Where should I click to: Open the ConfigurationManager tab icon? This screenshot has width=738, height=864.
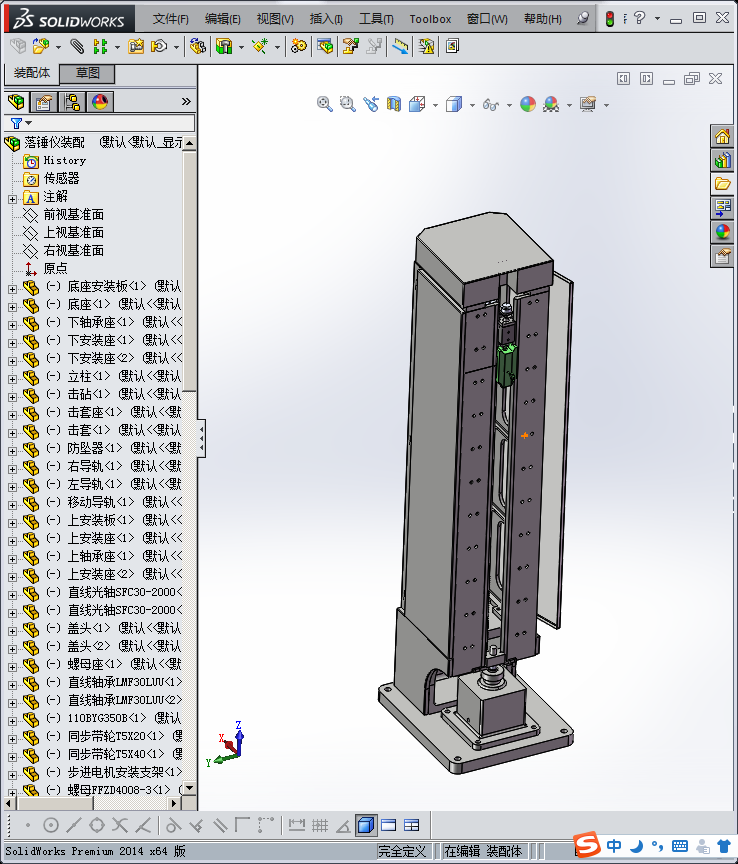click(x=72, y=102)
